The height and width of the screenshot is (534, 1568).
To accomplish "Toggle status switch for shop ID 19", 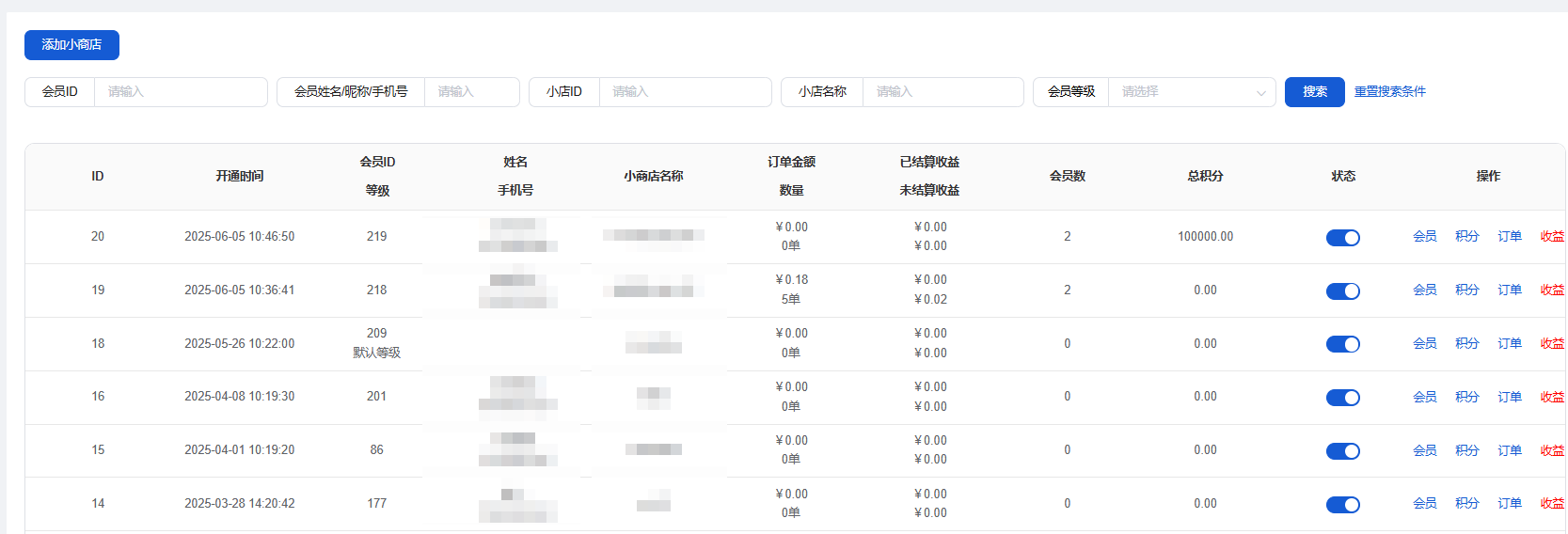I will click(1342, 291).
